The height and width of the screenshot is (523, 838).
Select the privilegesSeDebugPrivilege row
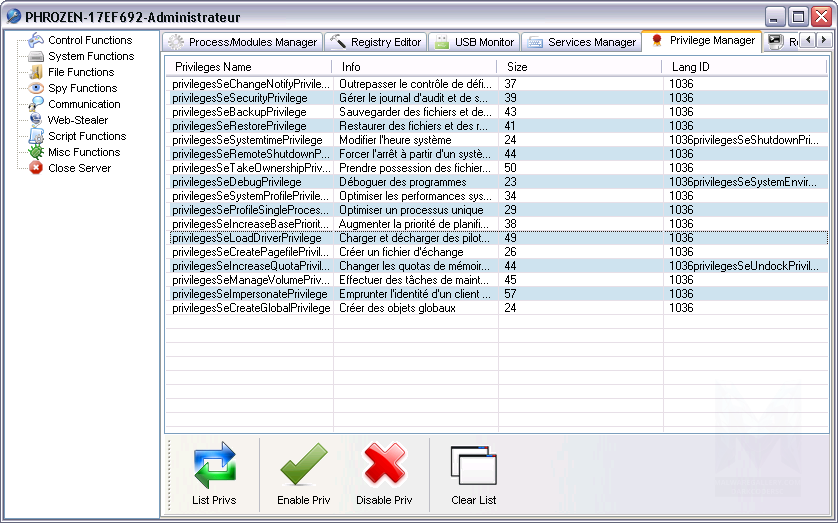tap(237, 182)
